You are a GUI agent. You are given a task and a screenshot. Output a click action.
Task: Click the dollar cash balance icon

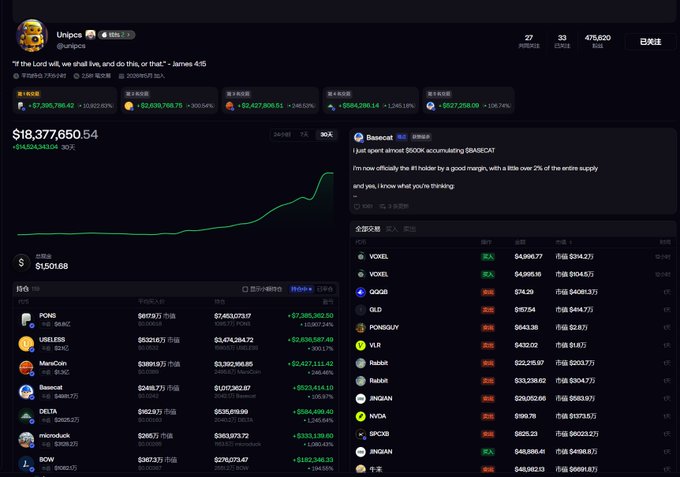pos(21,262)
